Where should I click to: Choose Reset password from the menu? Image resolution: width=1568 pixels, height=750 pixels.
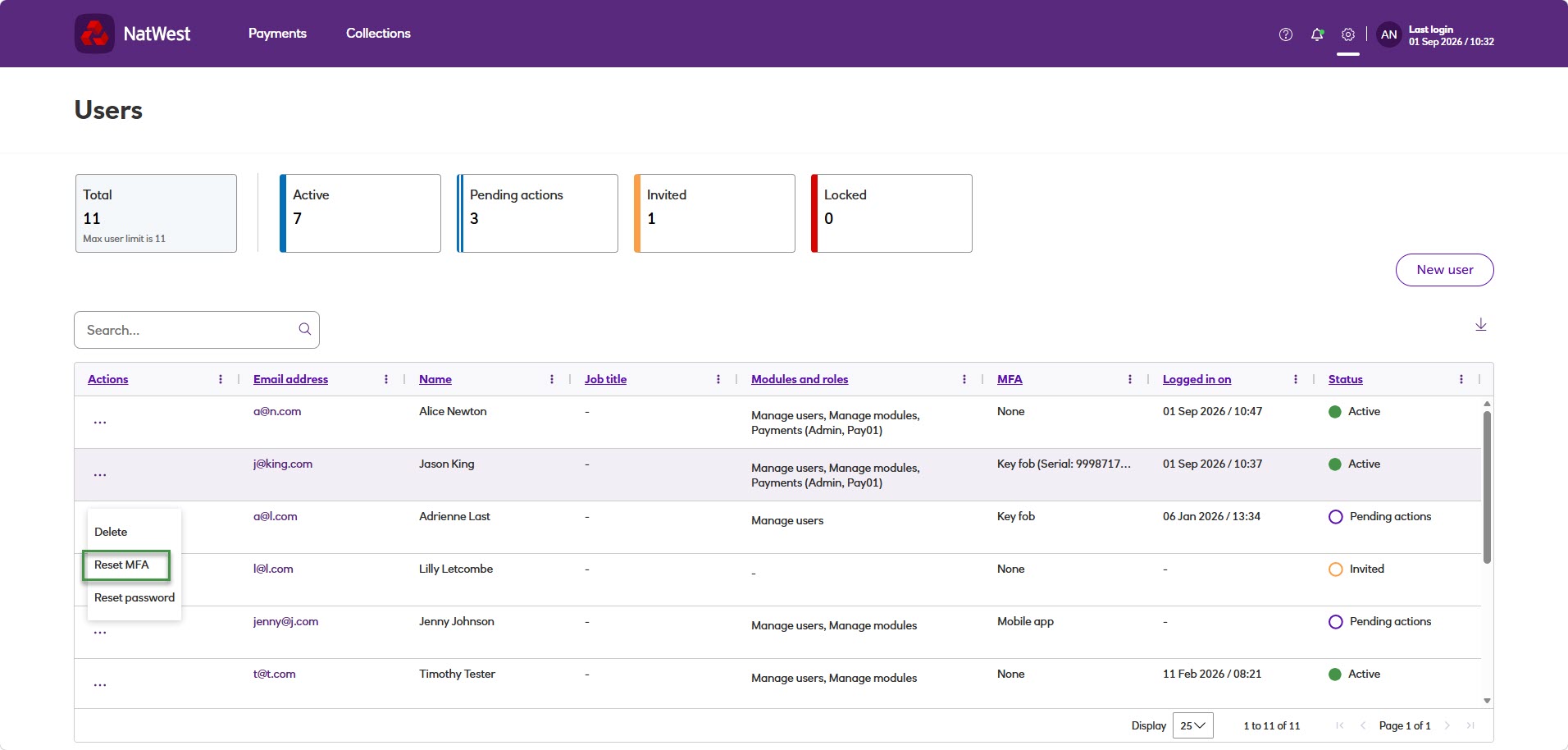click(134, 597)
